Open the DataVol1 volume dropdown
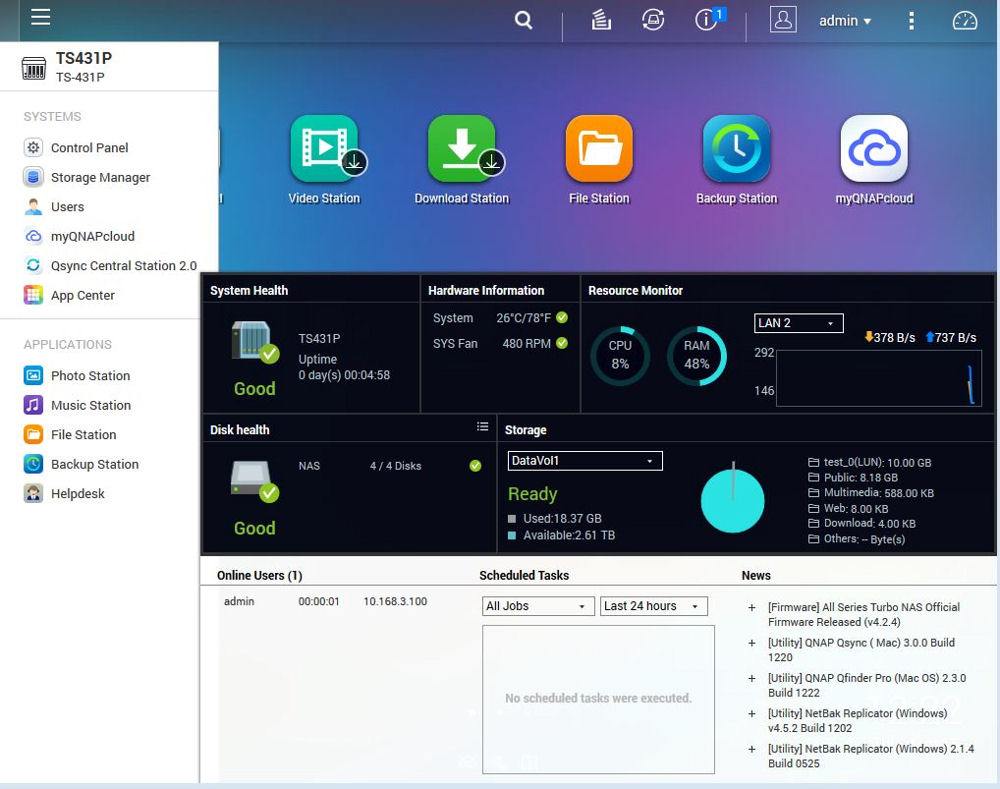The width and height of the screenshot is (1000, 789). pyautogui.click(x=585, y=461)
